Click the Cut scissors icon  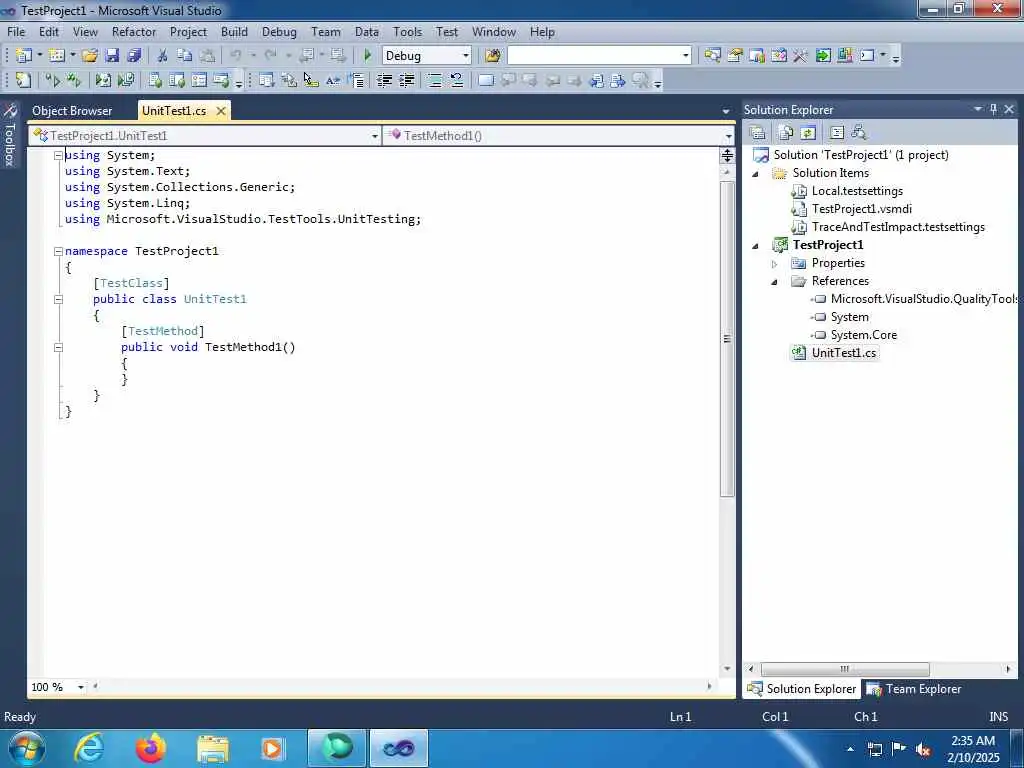coord(163,56)
